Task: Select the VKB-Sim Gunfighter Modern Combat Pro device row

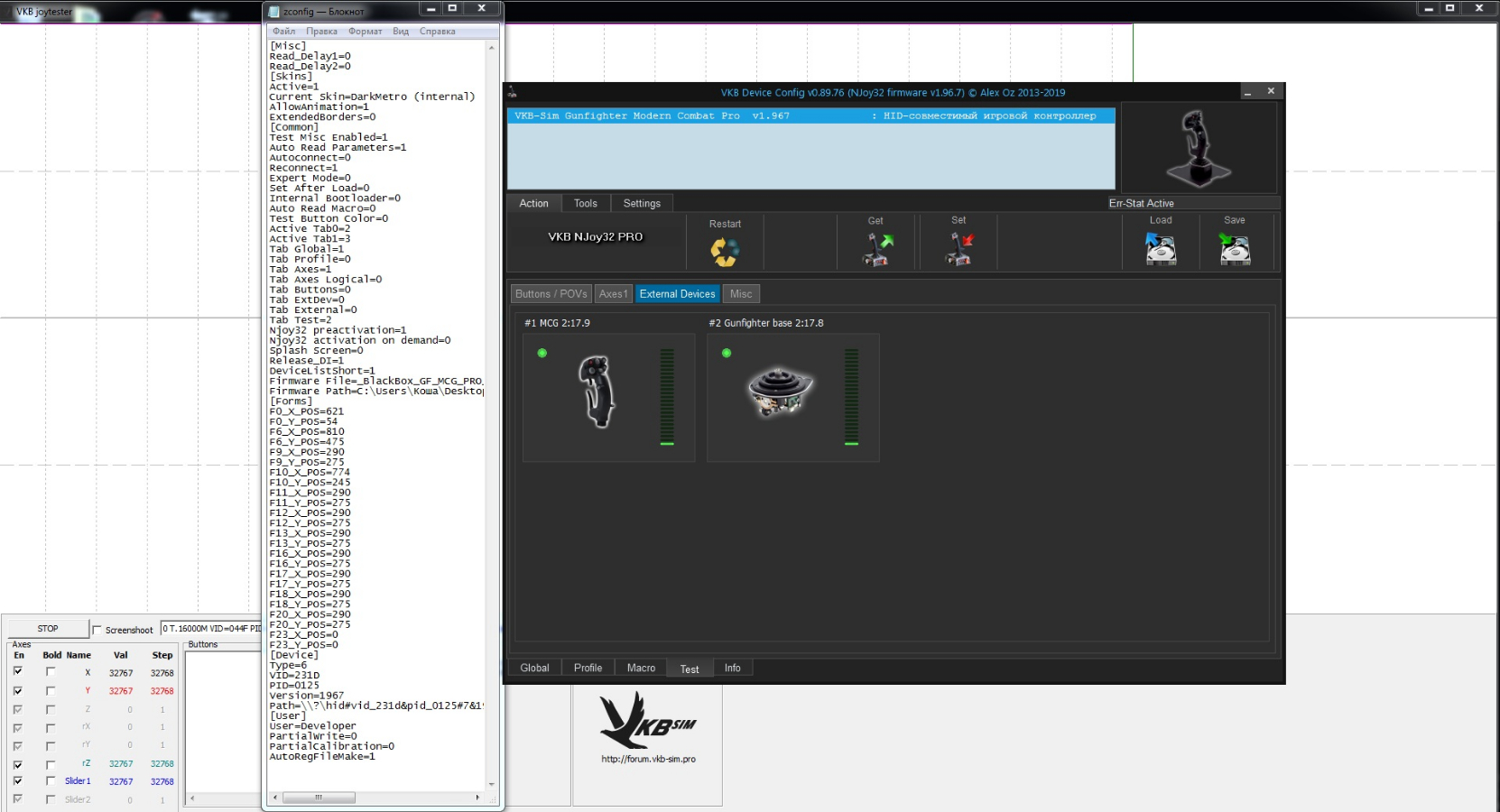Action: tap(810, 116)
